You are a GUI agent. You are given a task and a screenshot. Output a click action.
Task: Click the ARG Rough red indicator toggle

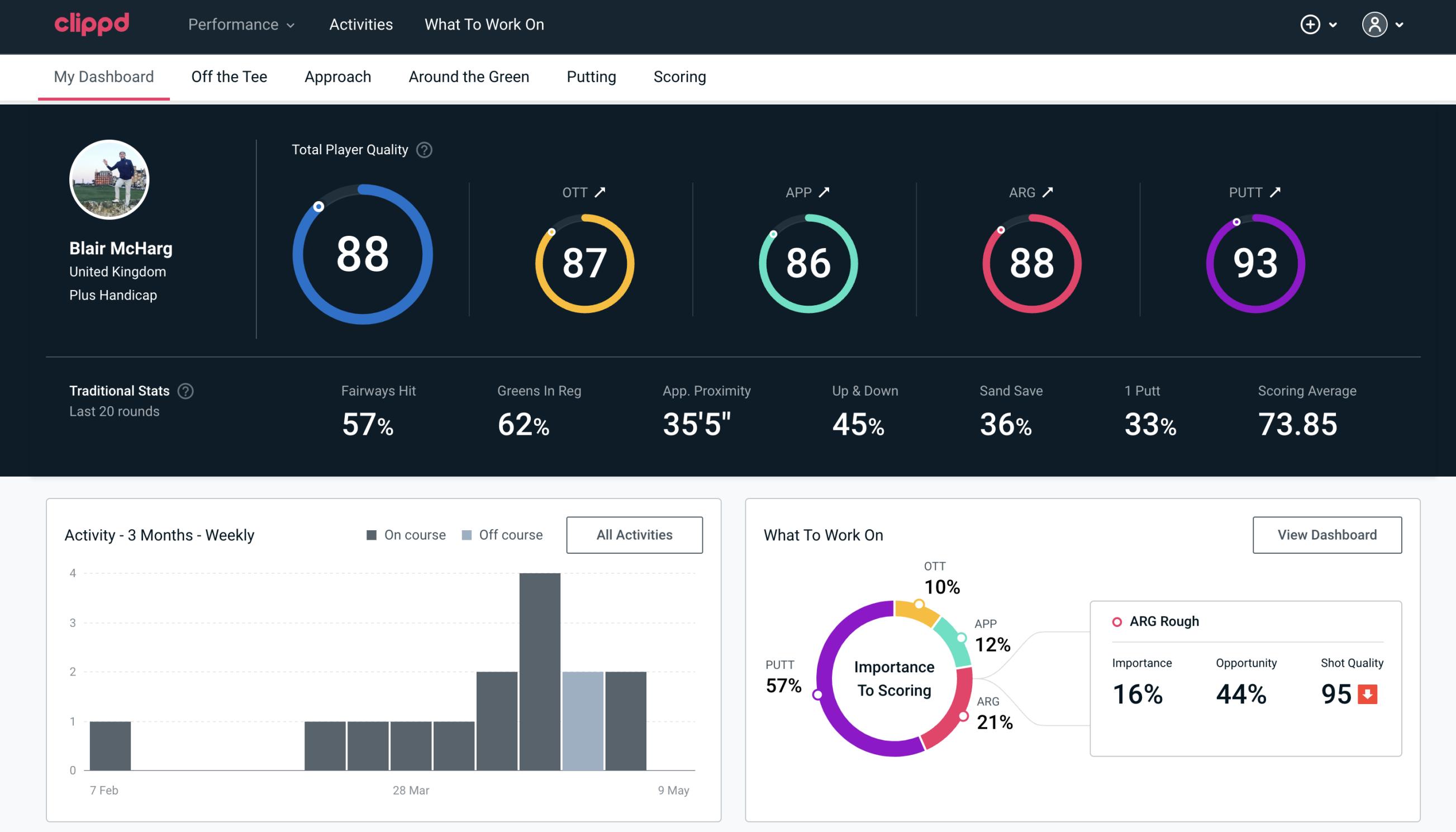coord(1117,621)
